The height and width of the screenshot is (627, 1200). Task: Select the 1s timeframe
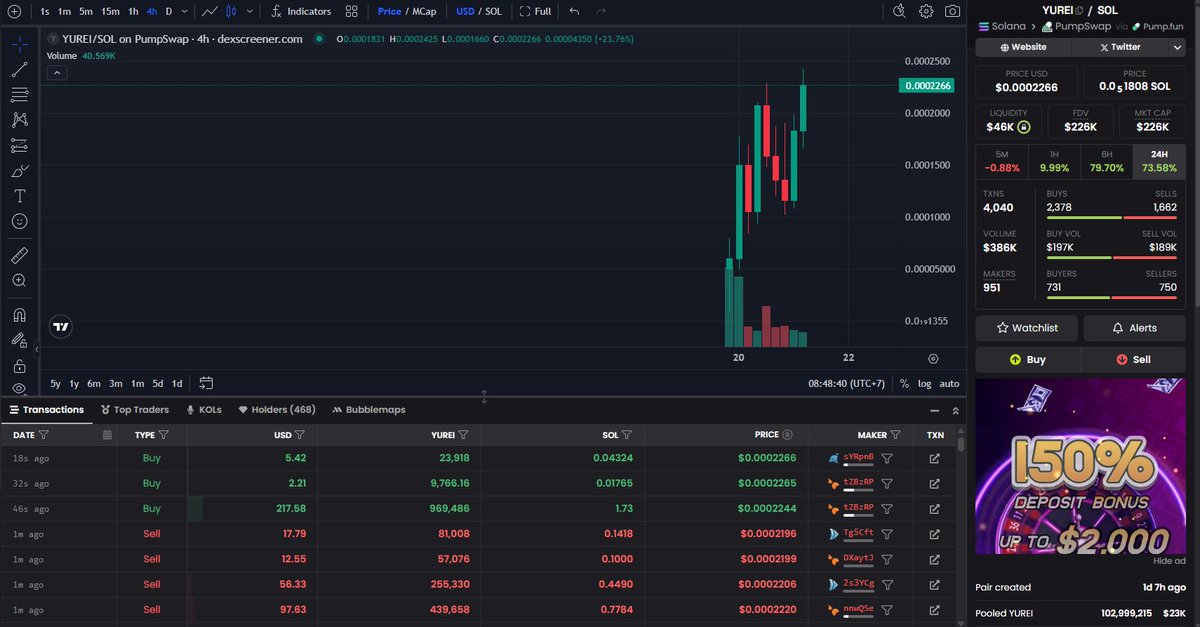coord(45,11)
